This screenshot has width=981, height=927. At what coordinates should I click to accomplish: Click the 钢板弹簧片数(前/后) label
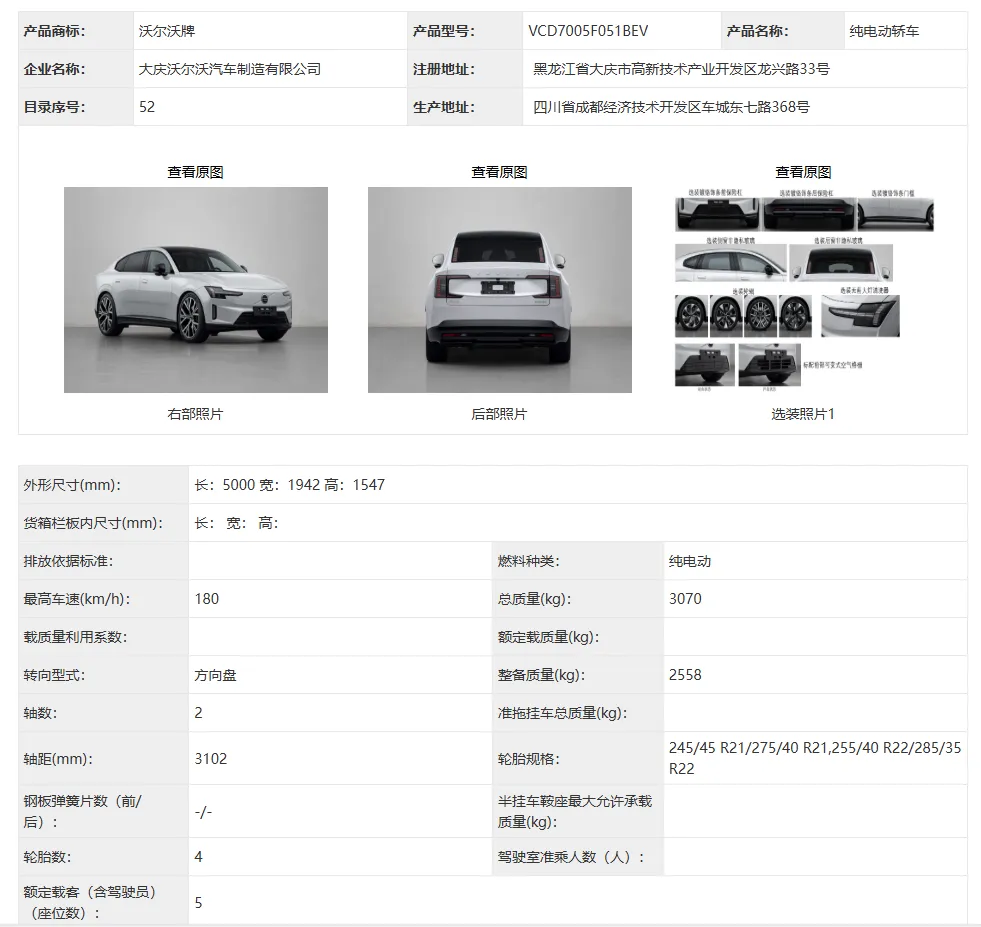[x=83, y=811]
